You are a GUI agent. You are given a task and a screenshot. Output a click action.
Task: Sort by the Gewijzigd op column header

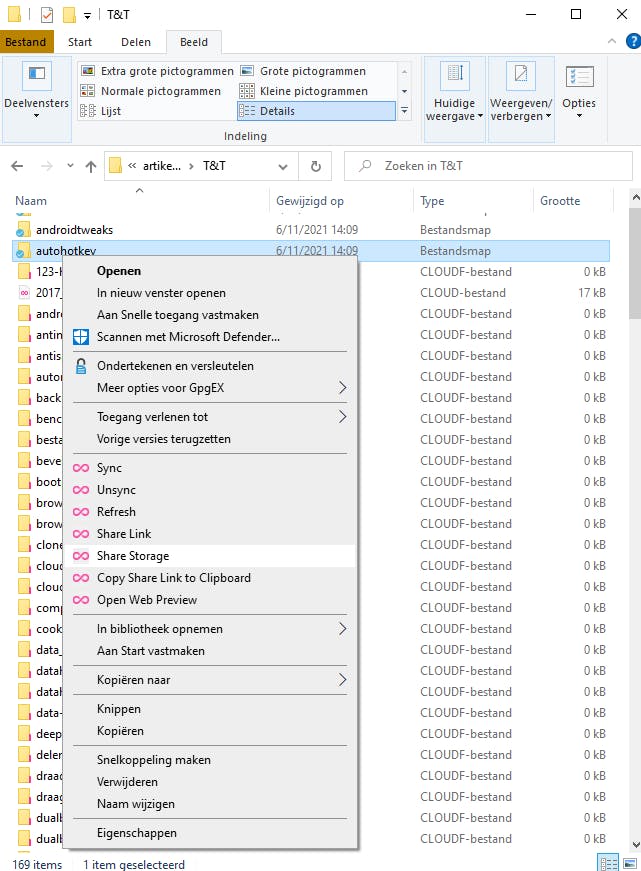click(310, 201)
